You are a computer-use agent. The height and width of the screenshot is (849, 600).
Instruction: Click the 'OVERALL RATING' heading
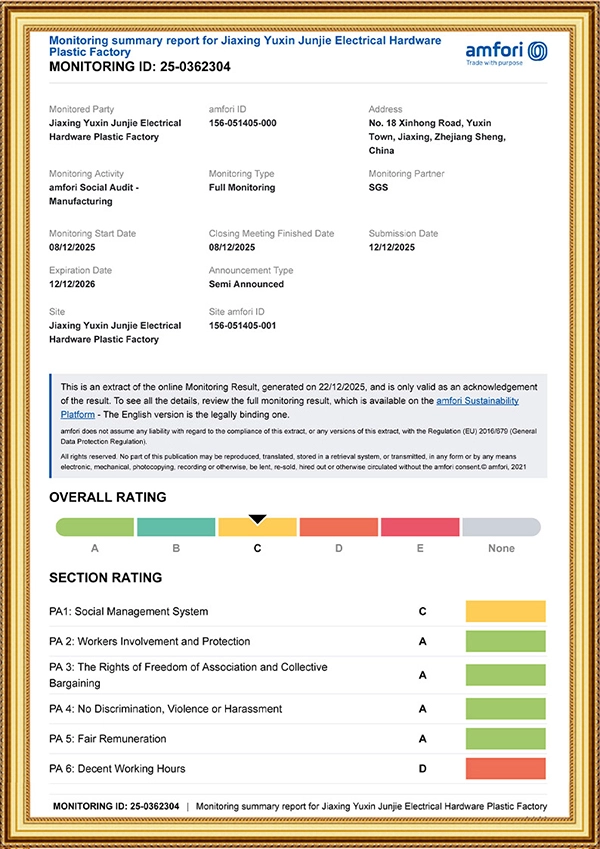pyautogui.click(x=108, y=497)
